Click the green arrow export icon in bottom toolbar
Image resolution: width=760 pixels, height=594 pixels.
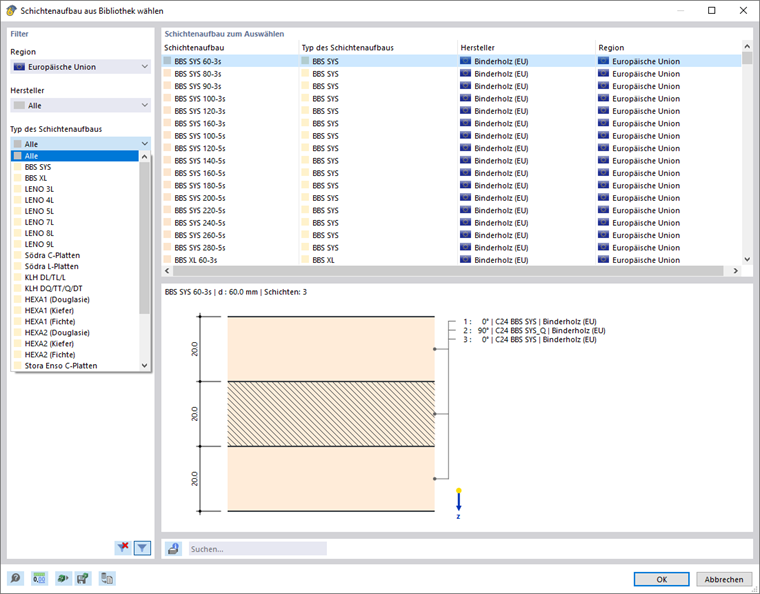[x=63, y=578]
